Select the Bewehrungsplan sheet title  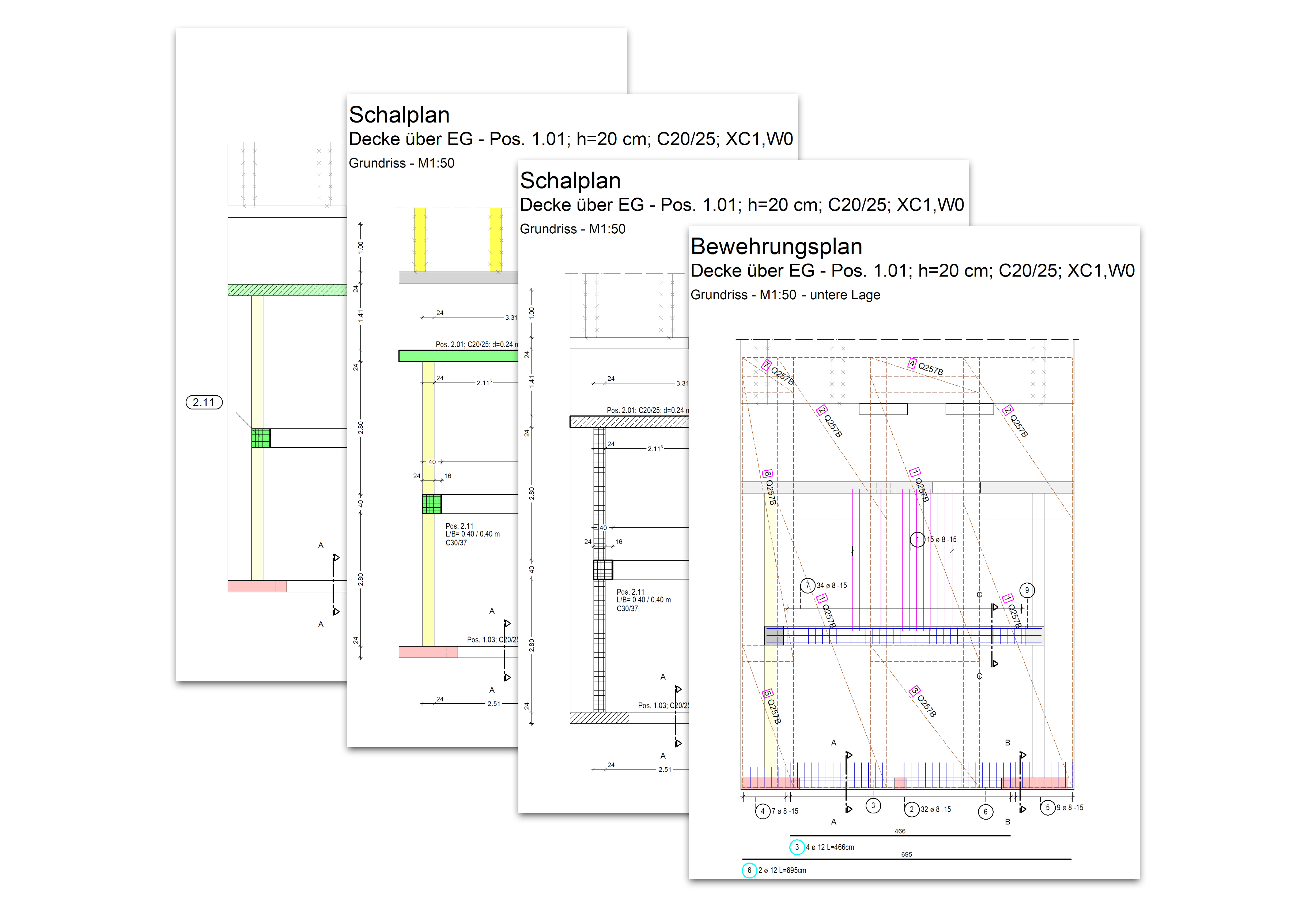pyautogui.click(x=776, y=246)
